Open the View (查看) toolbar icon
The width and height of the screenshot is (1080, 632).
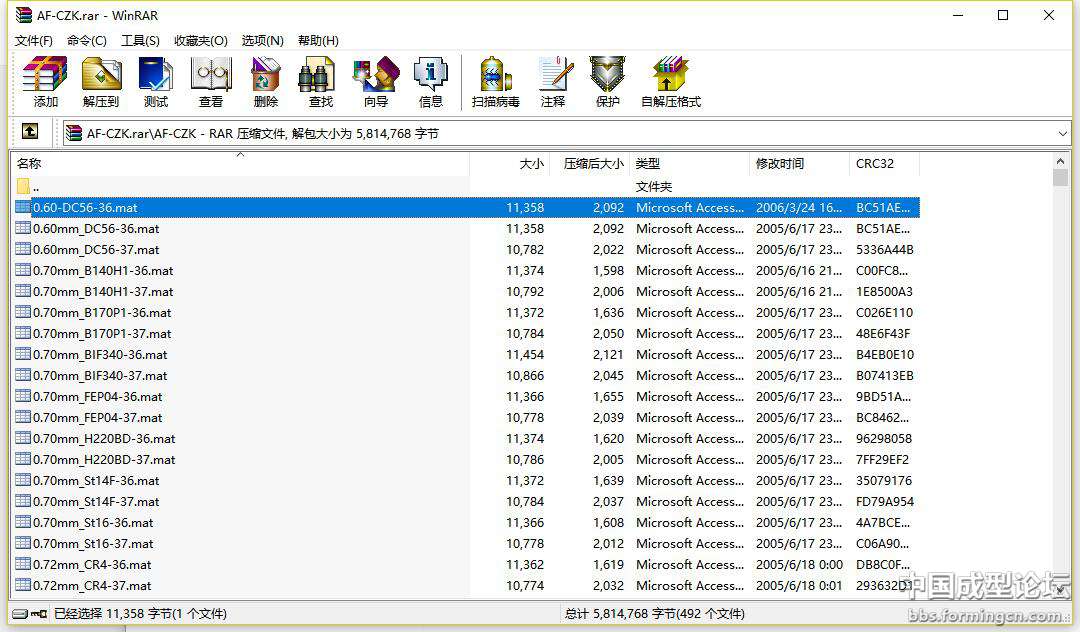[x=211, y=80]
